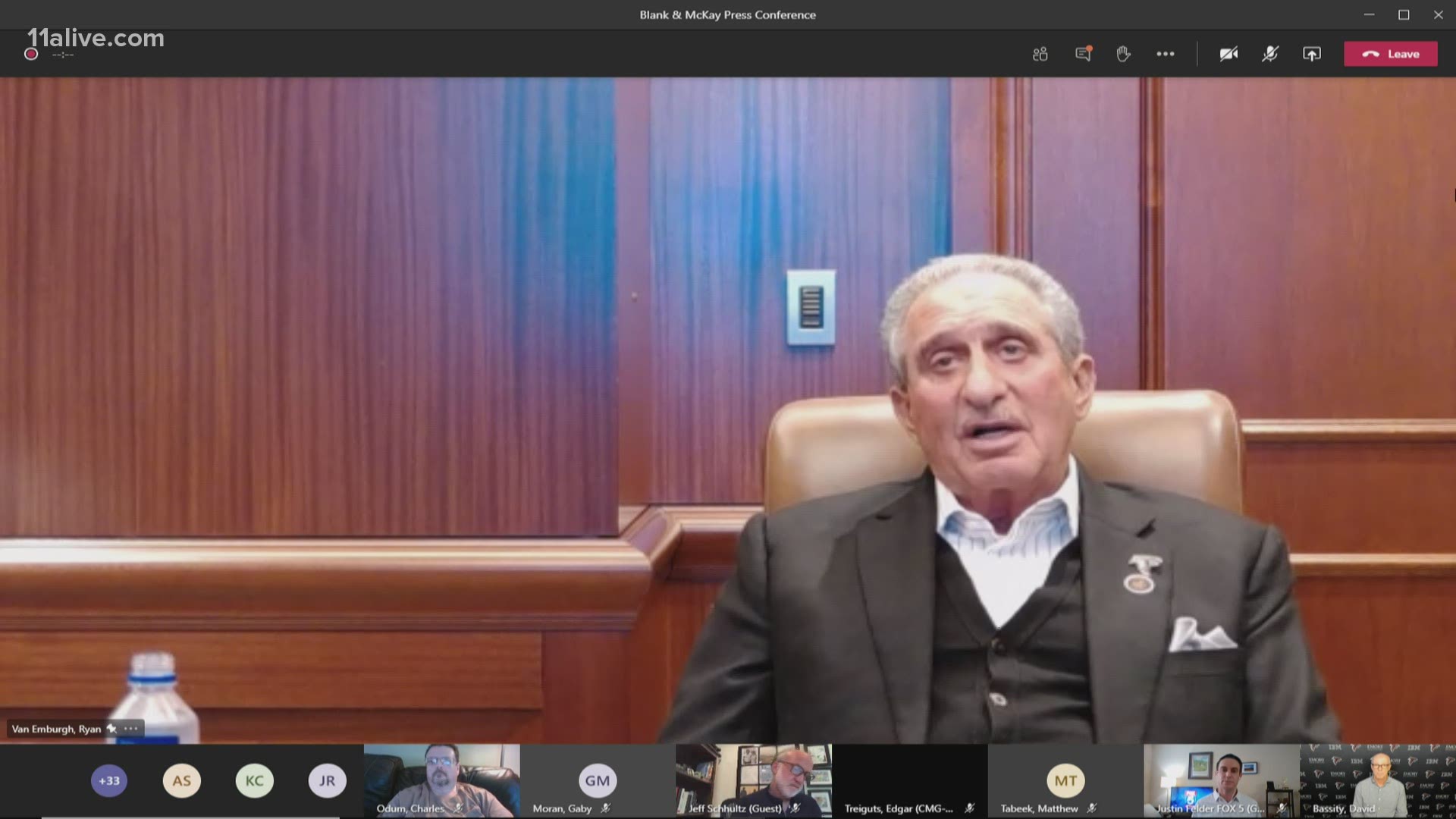Turn the camera on
Viewport: 1456px width, 819px height.
click(x=1228, y=54)
